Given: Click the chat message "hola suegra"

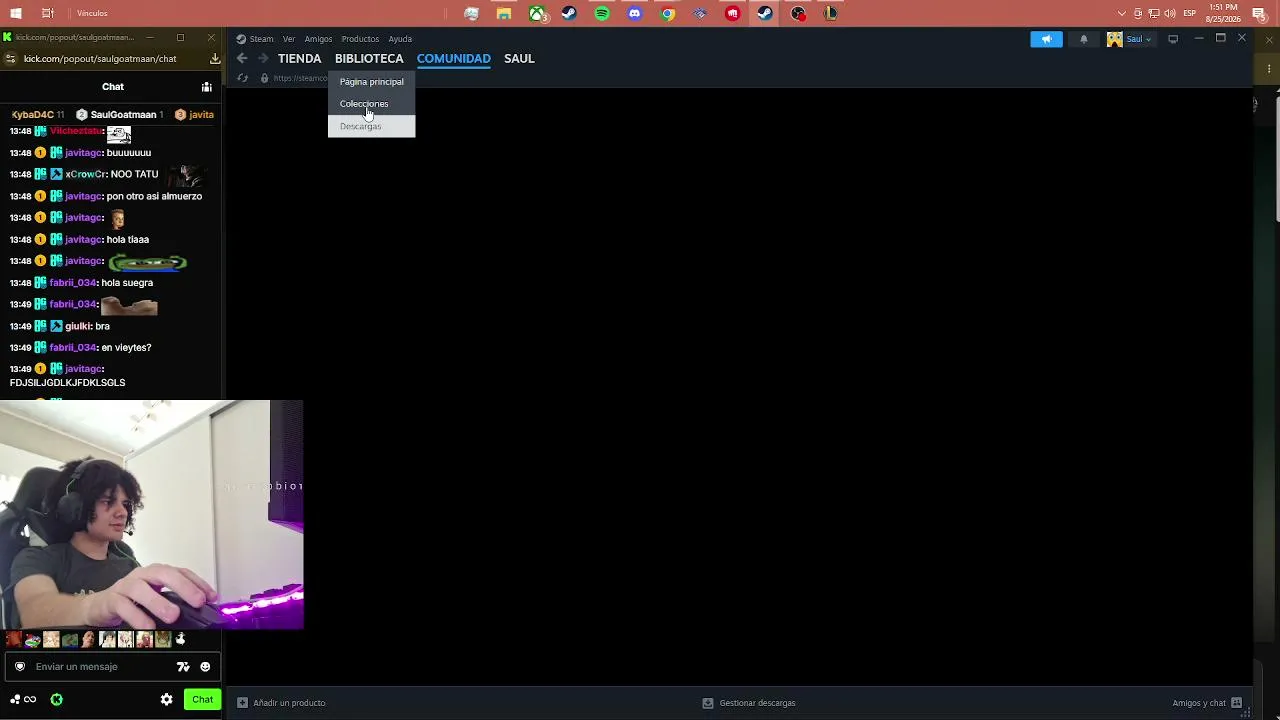Looking at the screenshot, I should (127, 283).
